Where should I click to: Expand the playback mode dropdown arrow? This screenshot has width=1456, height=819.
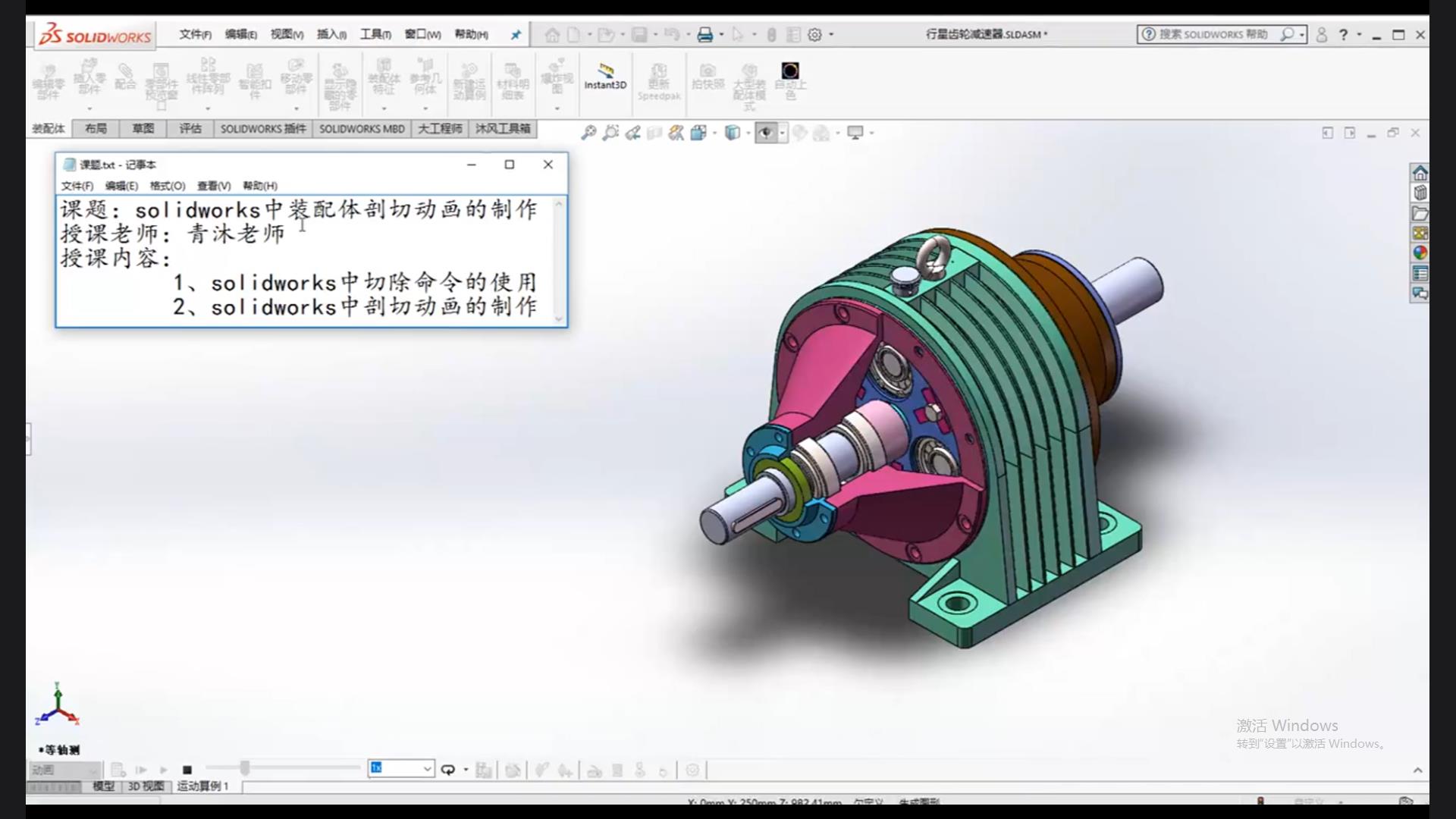466,770
